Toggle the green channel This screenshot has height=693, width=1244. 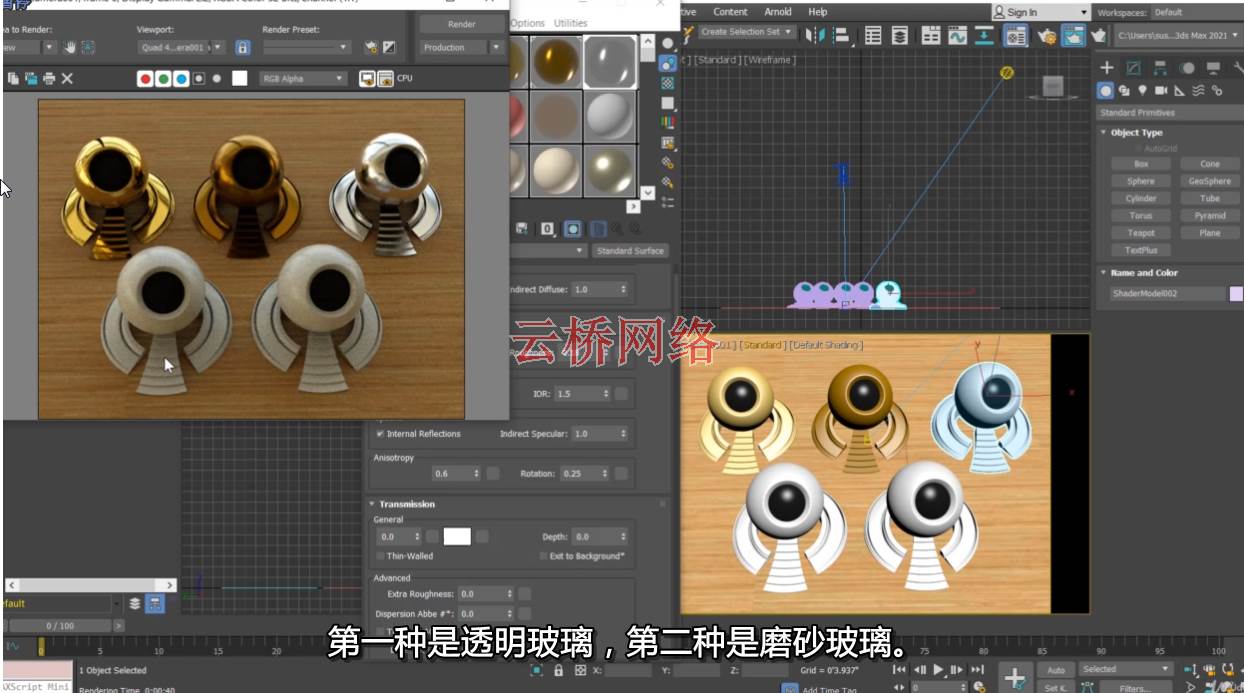(163, 78)
